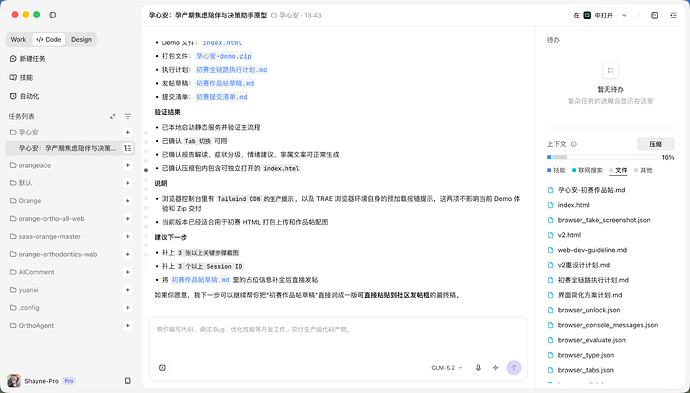Image resolution: width=690 pixels, height=393 pixels.
Task: Add a task to the orangeace folder
Action: [x=128, y=165]
